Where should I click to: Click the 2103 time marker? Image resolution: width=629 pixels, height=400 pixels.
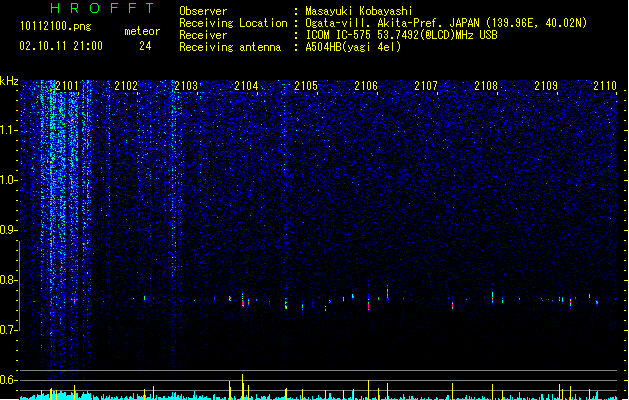(186, 86)
